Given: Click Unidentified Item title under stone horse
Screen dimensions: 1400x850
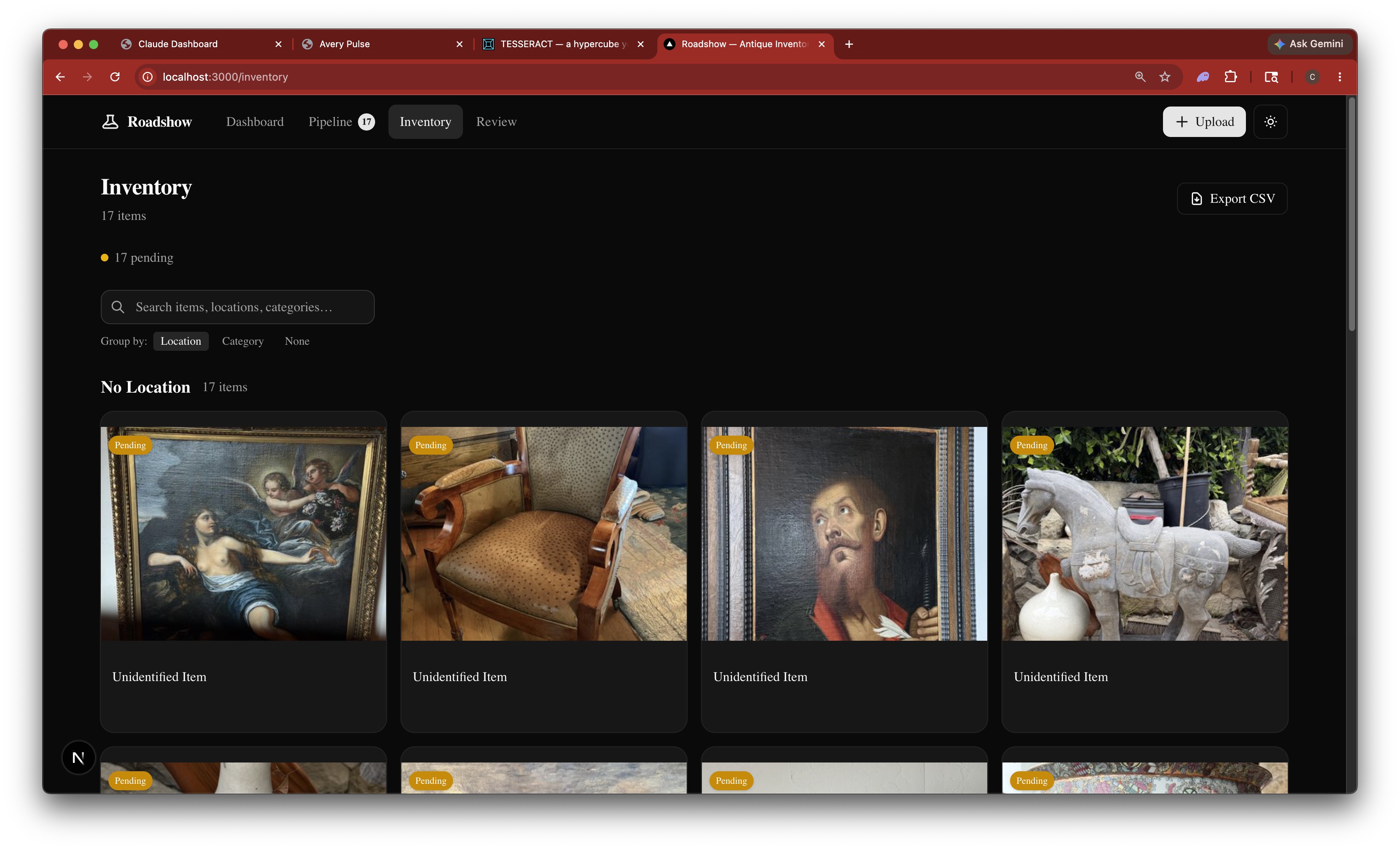Looking at the screenshot, I should click(x=1061, y=677).
